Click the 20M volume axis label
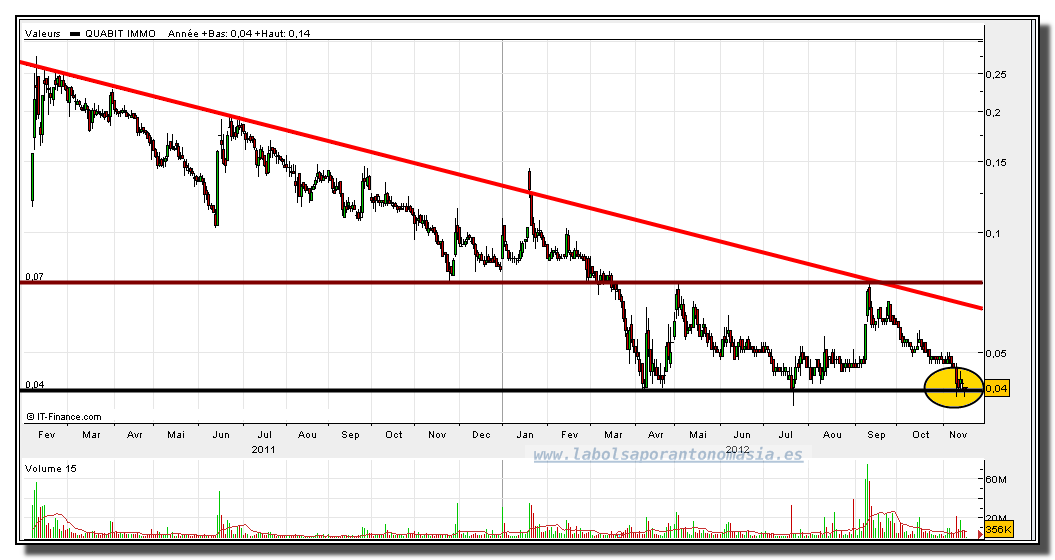 click(x=996, y=518)
